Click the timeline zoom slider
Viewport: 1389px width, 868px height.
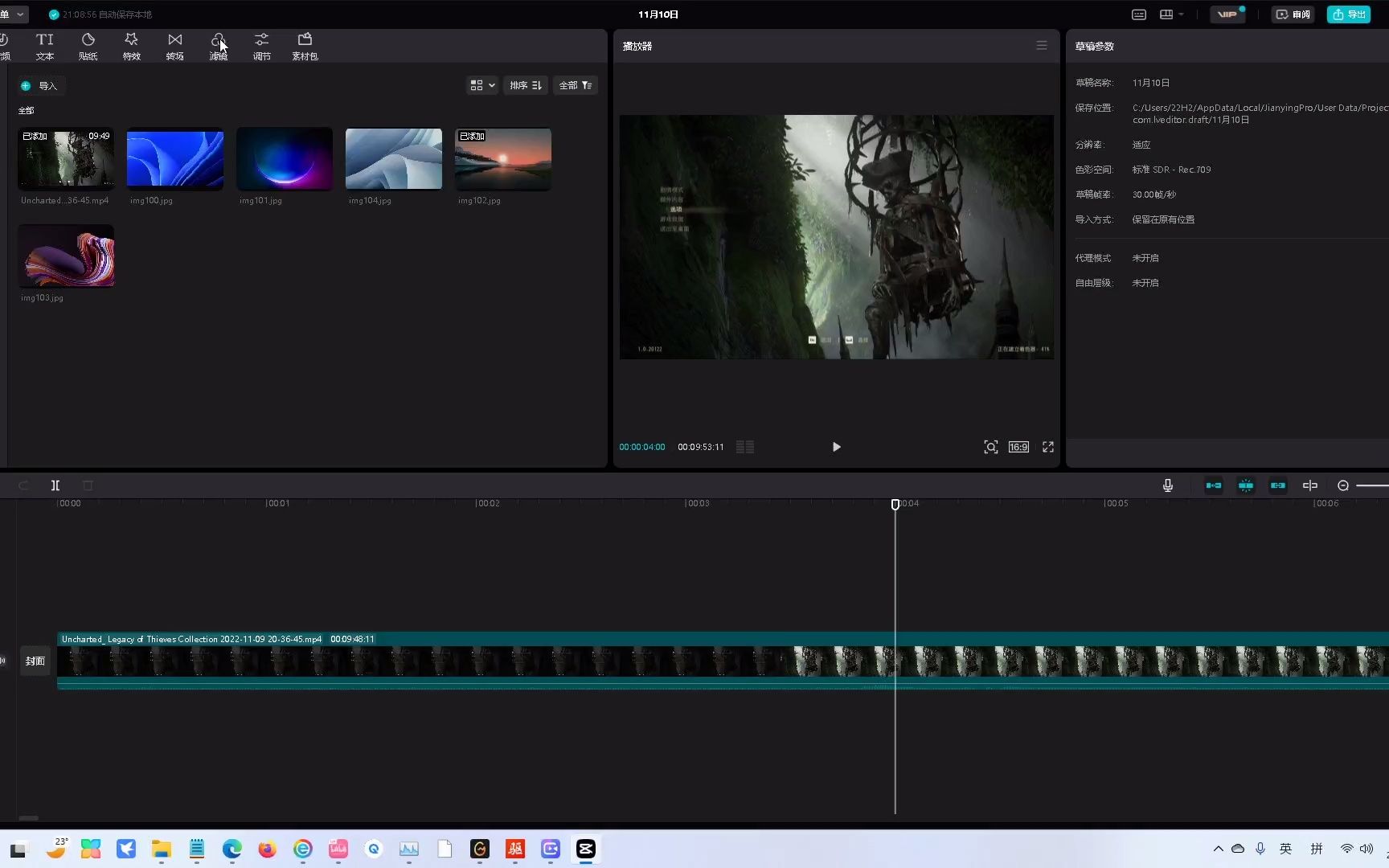(x=1372, y=485)
